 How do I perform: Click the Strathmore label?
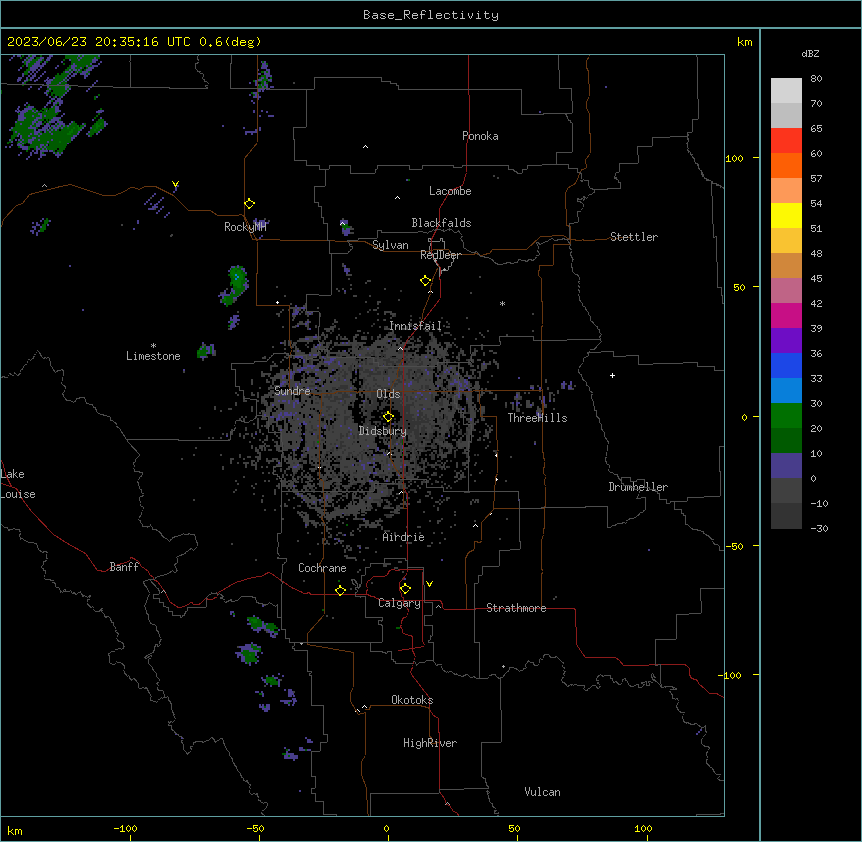pos(516,608)
